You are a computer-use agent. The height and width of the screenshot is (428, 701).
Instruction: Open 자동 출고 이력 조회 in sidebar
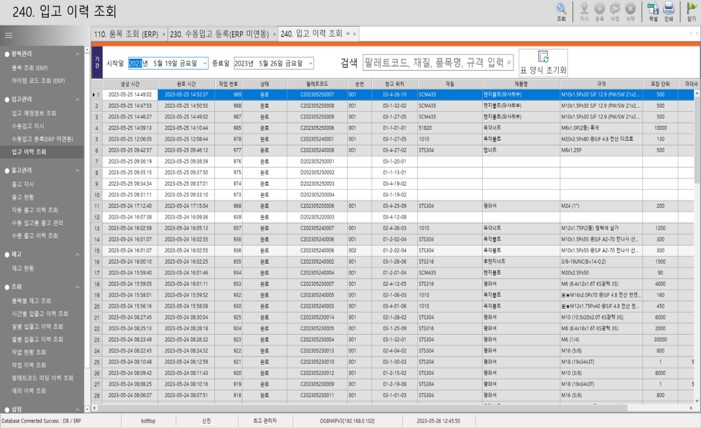[x=35, y=210]
